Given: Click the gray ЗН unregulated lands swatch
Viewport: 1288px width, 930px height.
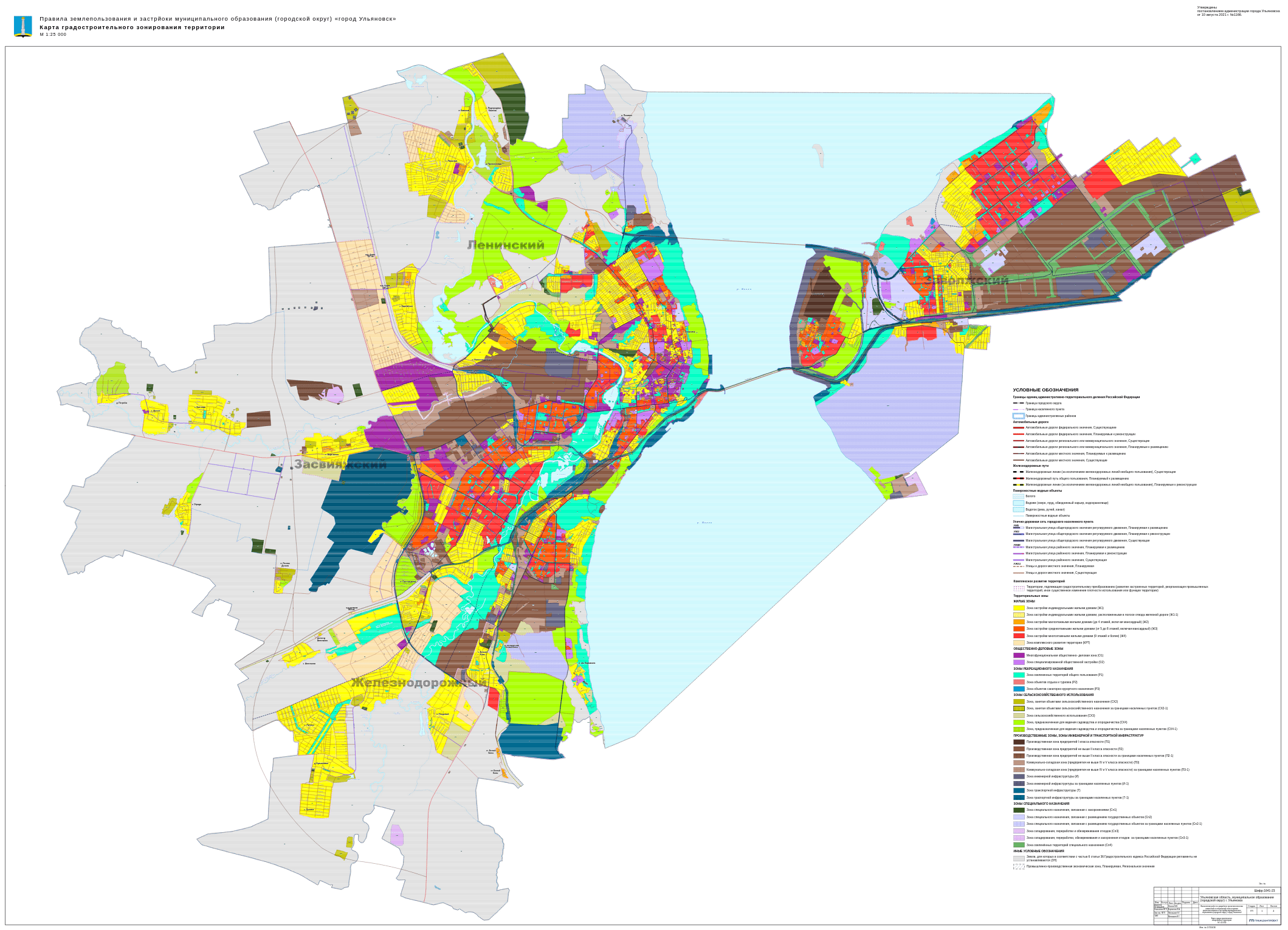Looking at the screenshot, I should 1019,858.
